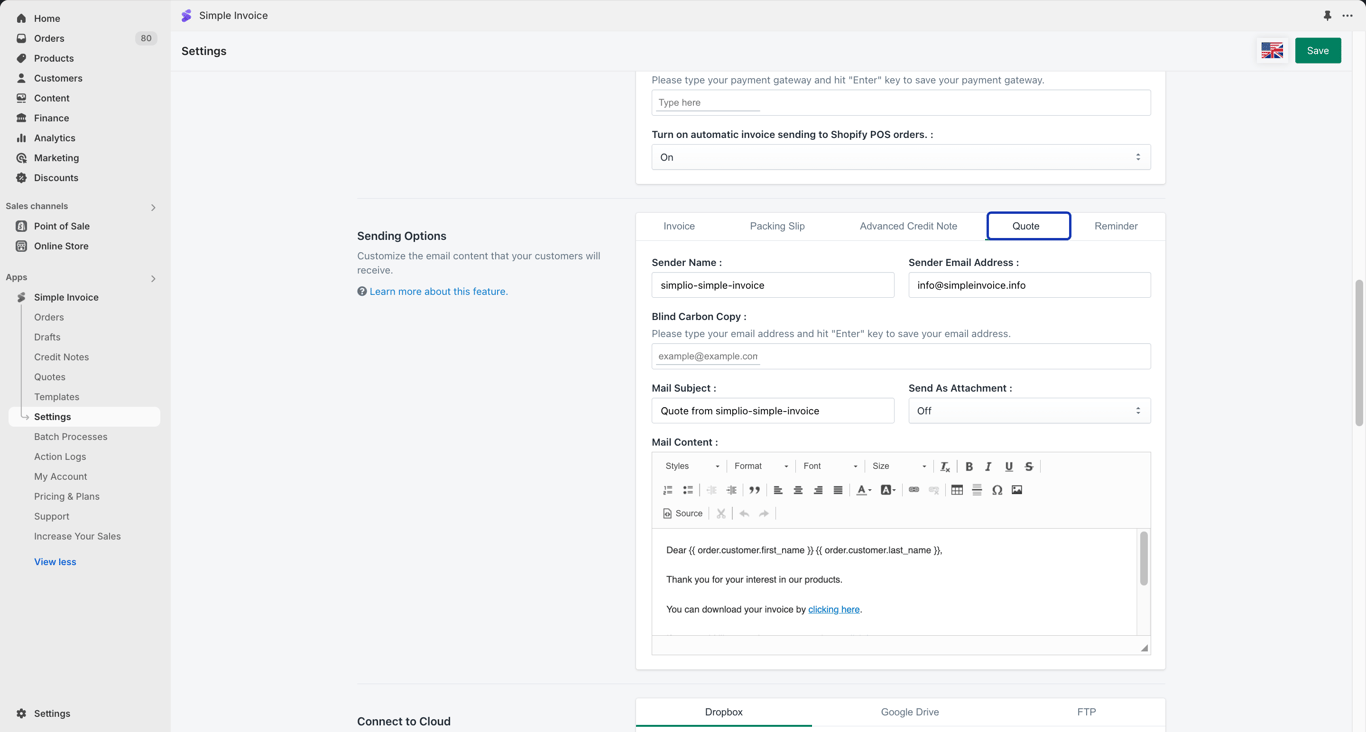Viewport: 1366px width, 732px height.
Task: Expand the Styles dropdown in the editor
Action: tap(692, 466)
